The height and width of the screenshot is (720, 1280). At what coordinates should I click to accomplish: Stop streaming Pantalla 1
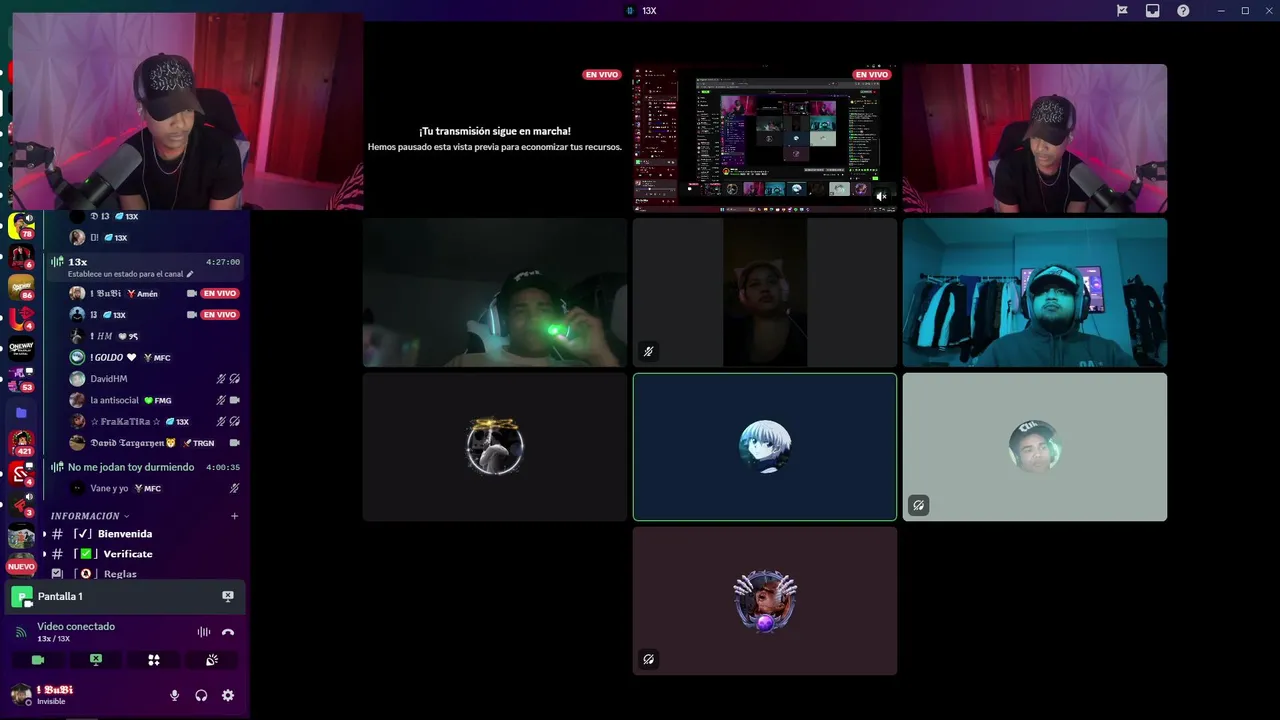[228, 596]
